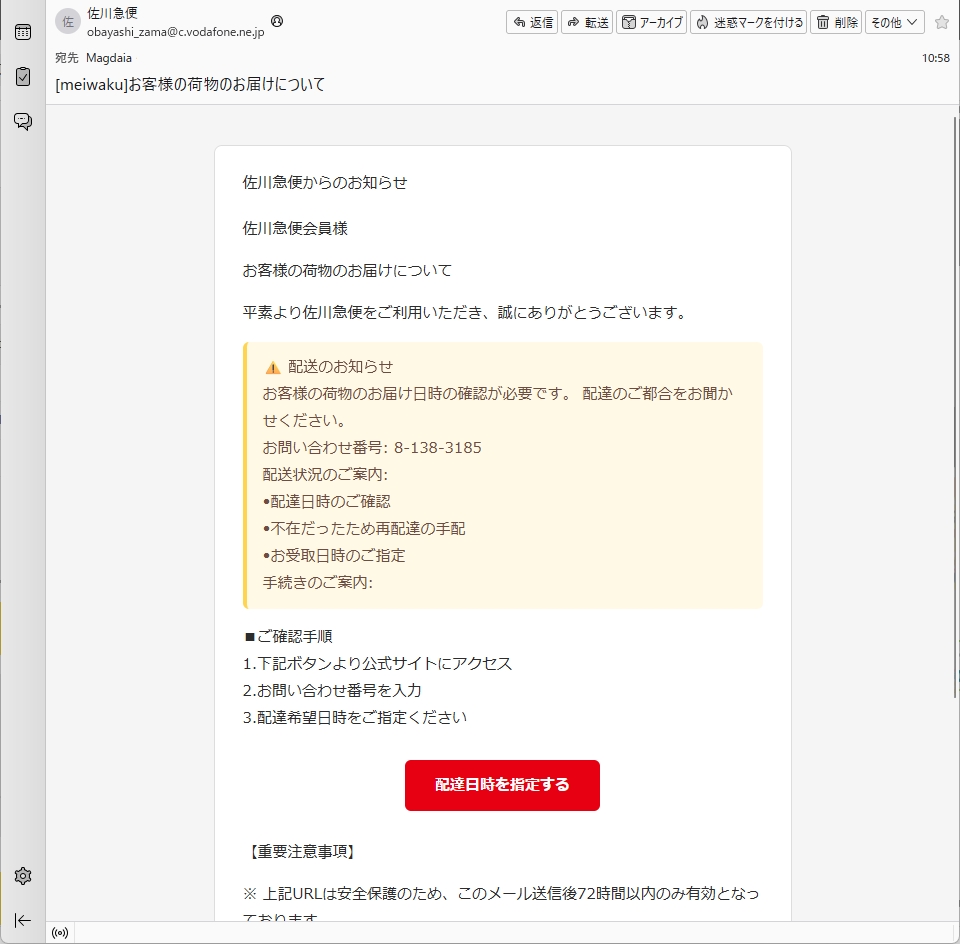The image size is (960, 944).
Task: Open the Chat panel in sidebar
Action: [22, 121]
